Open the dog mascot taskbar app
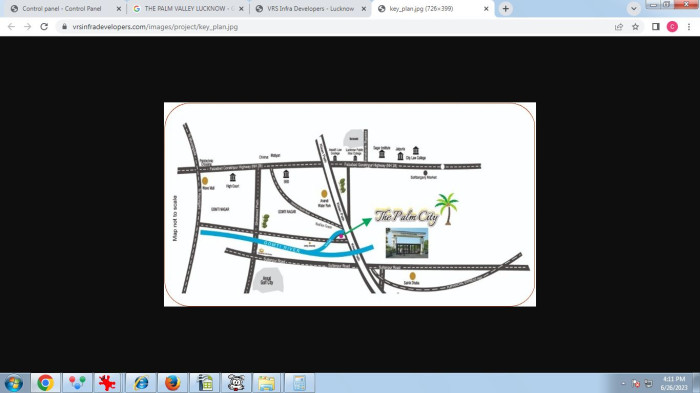 236,383
